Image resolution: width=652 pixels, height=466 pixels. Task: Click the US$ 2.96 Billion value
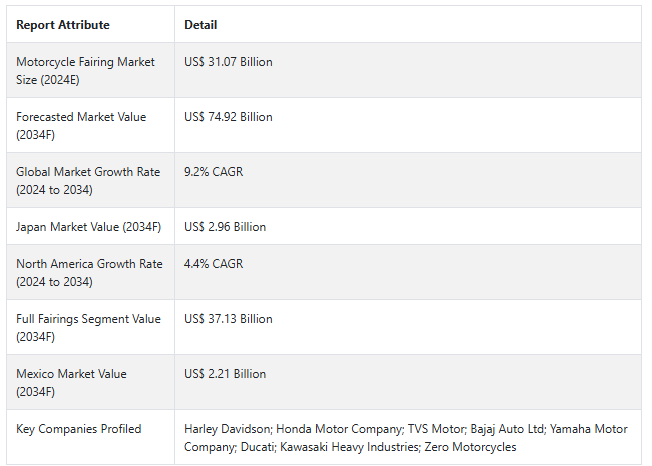pos(225,227)
